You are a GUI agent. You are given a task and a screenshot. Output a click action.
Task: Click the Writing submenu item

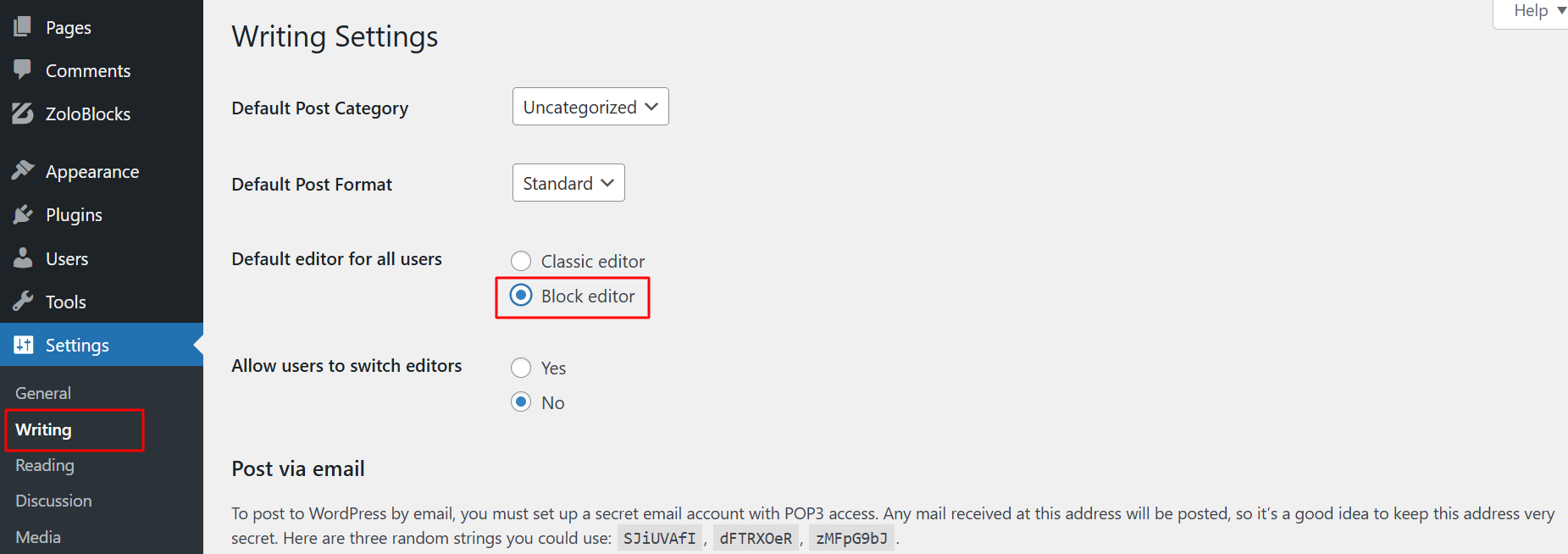pyautogui.click(x=44, y=429)
